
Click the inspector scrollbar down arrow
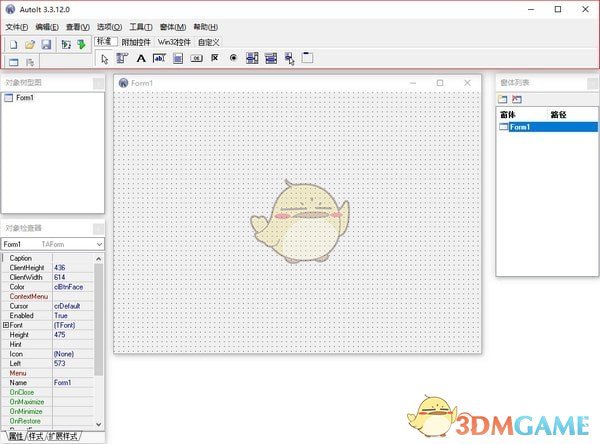99,424
